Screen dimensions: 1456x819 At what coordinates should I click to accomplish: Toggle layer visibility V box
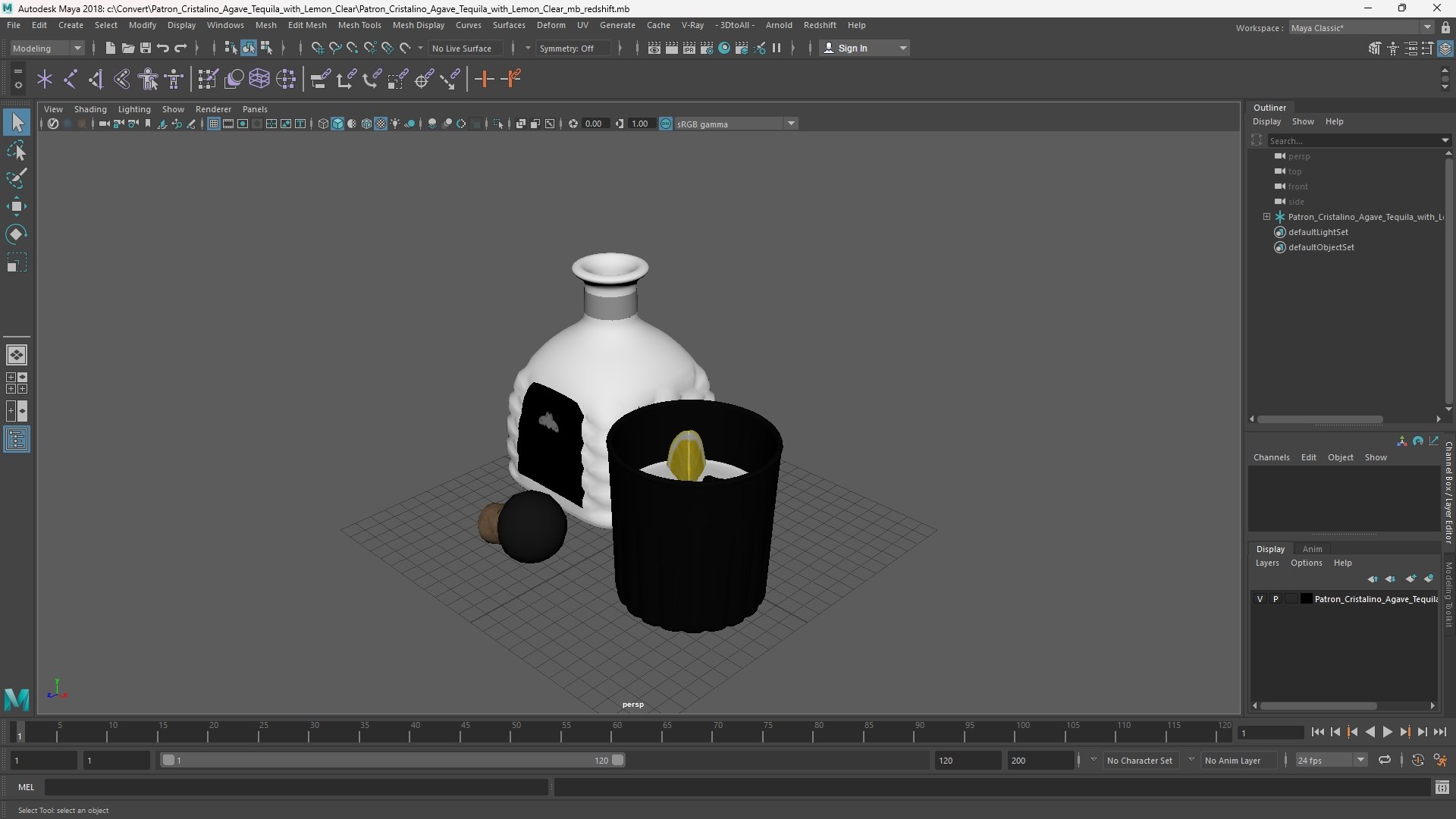(1260, 599)
